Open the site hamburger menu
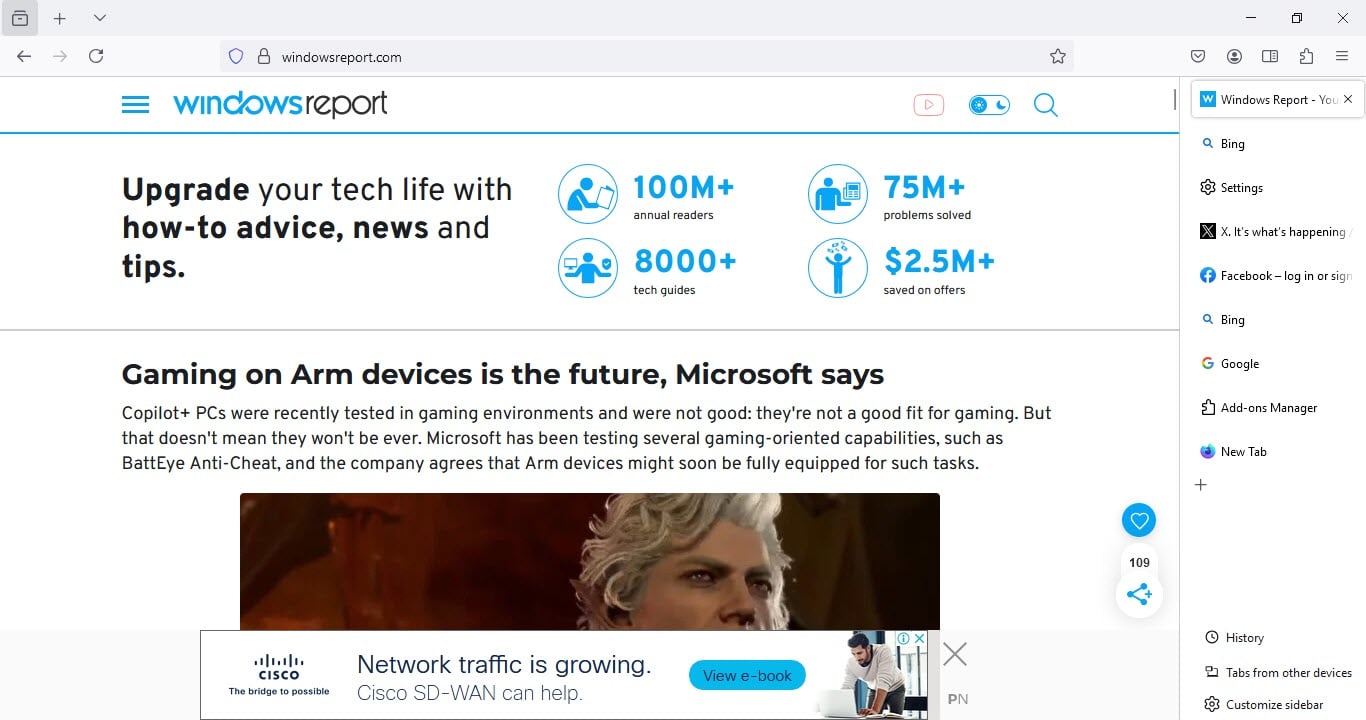The width and height of the screenshot is (1366, 720). click(135, 105)
